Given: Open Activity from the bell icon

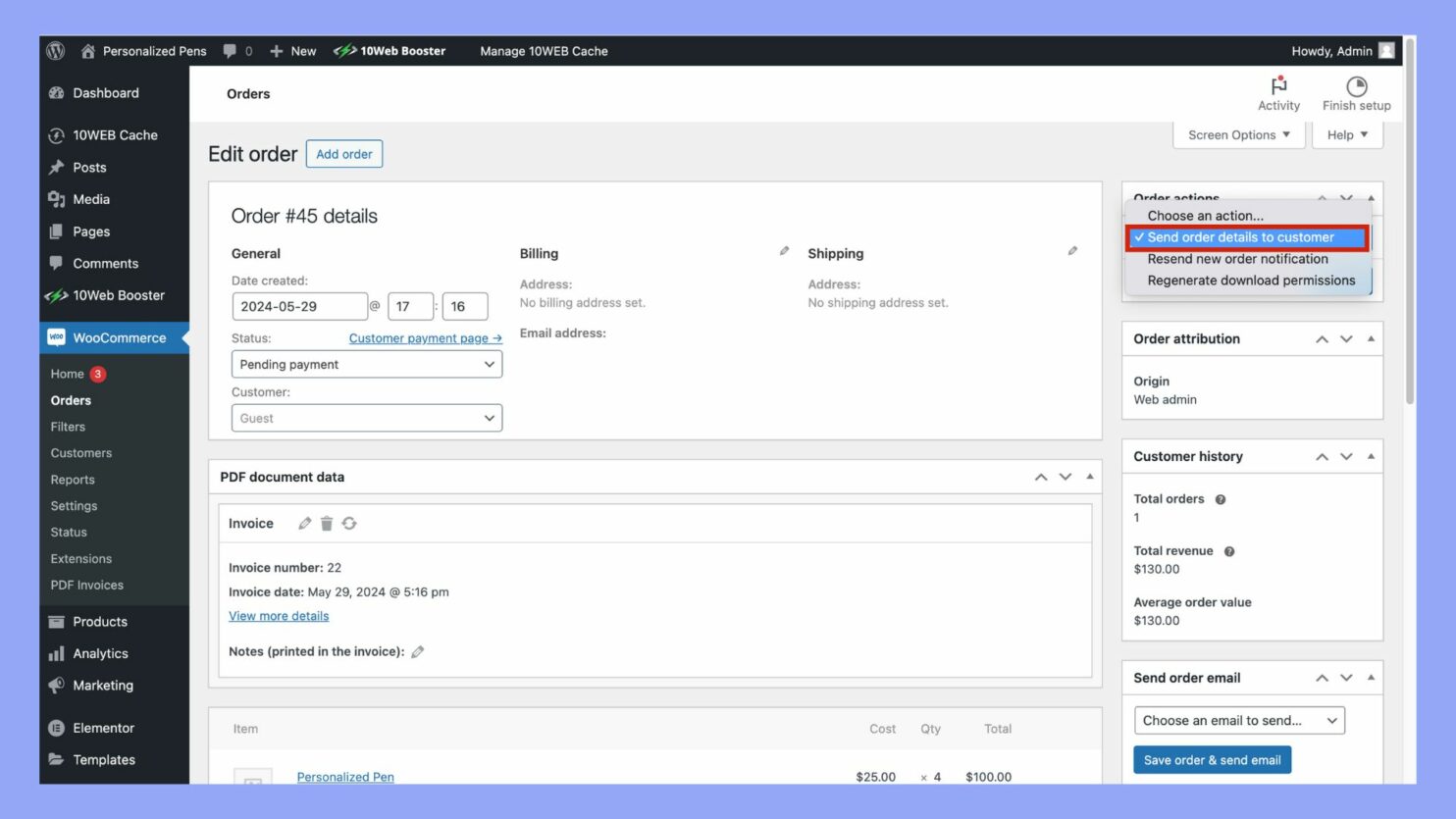Looking at the screenshot, I should (x=1277, y=92).
